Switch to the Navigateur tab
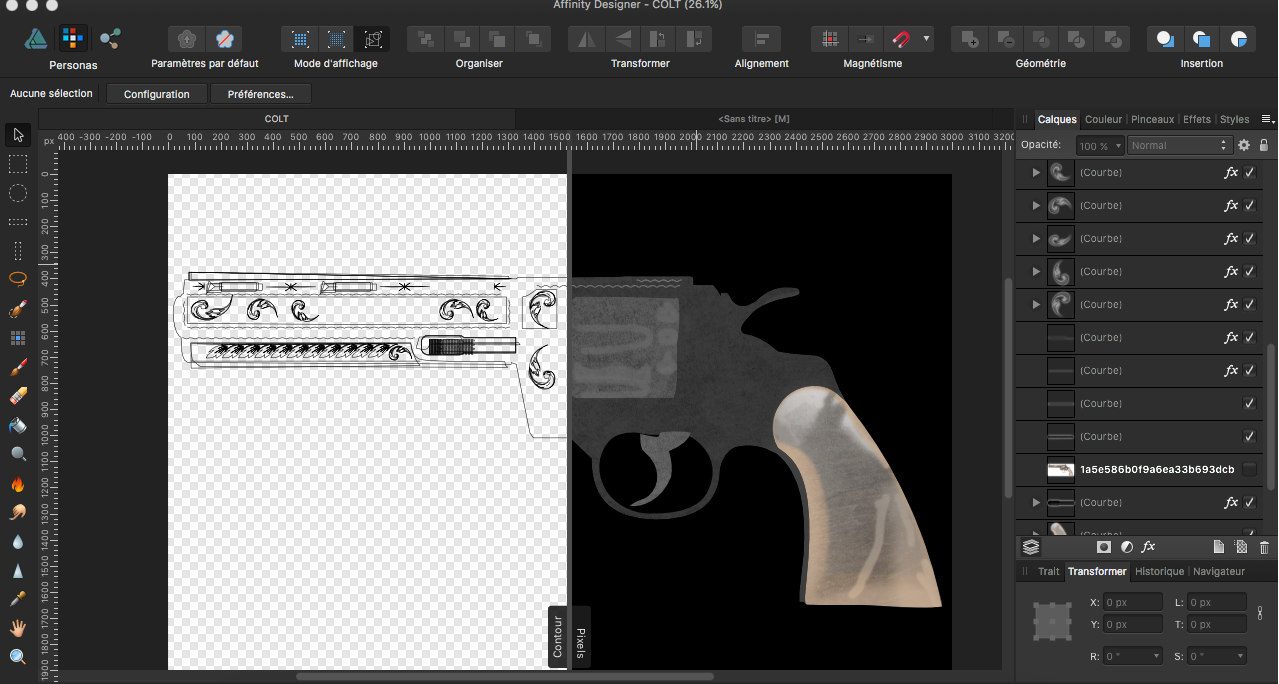 pyautogui.click(x=1219, y=571)
